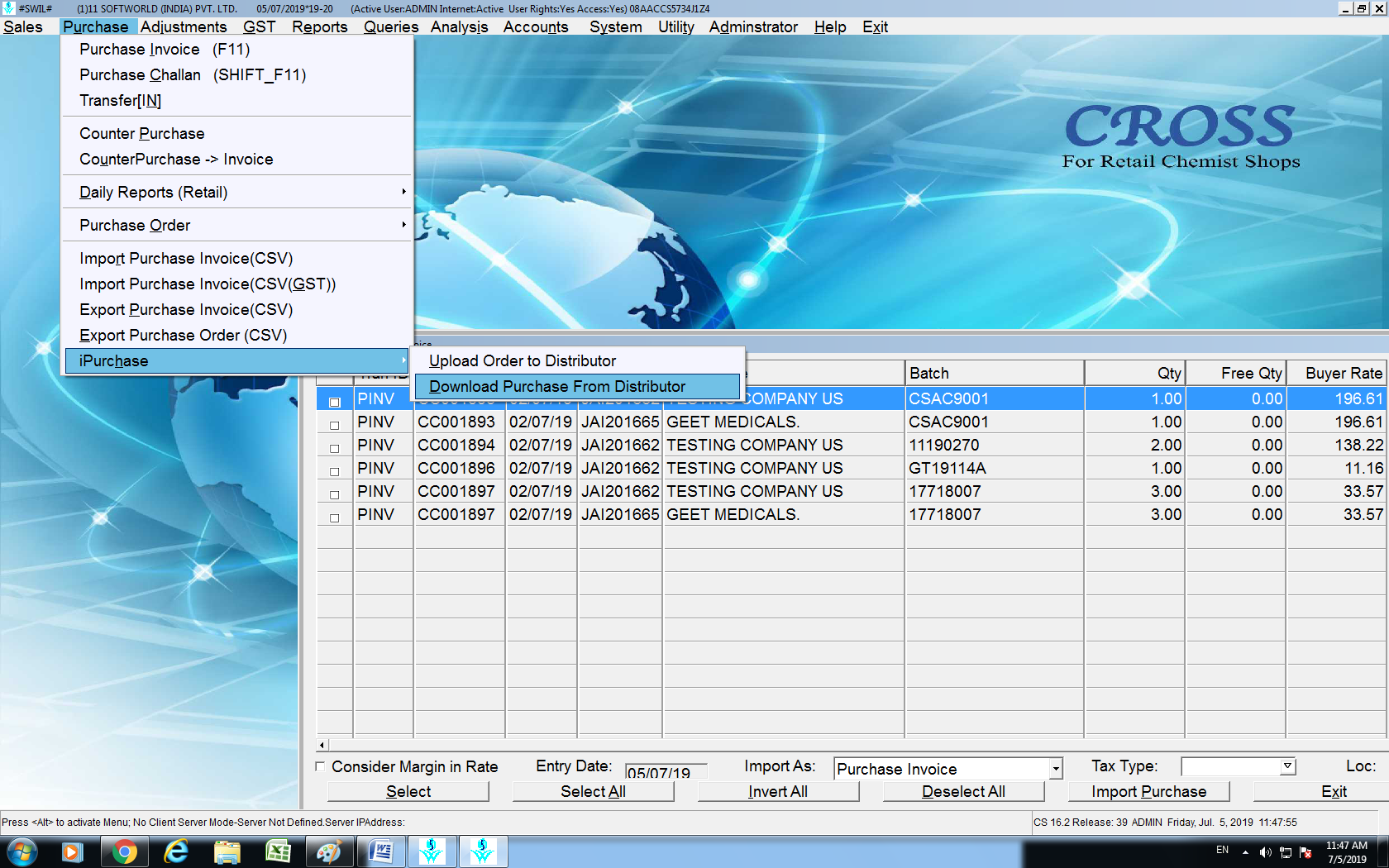Open the Adjustments menu
This screenshot has width=1389, height=868.
(184, 26)
